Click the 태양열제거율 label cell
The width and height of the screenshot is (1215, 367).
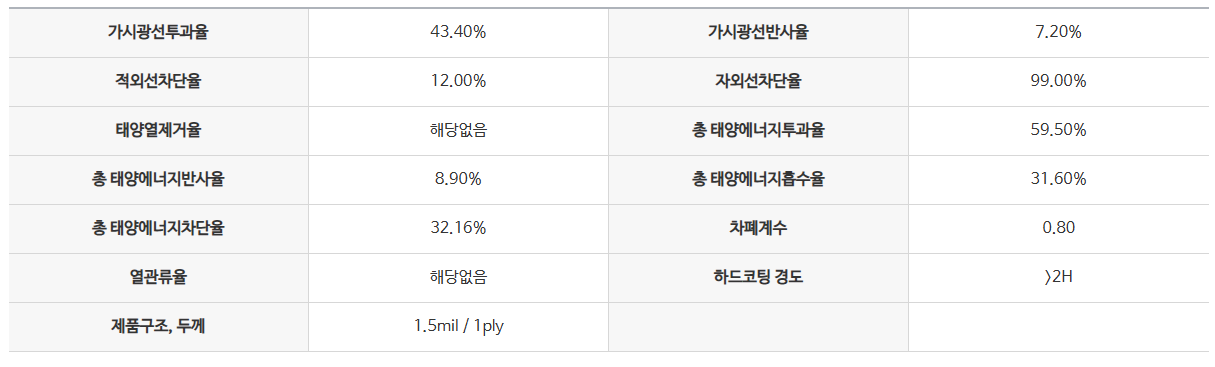(x=158, y=130)
